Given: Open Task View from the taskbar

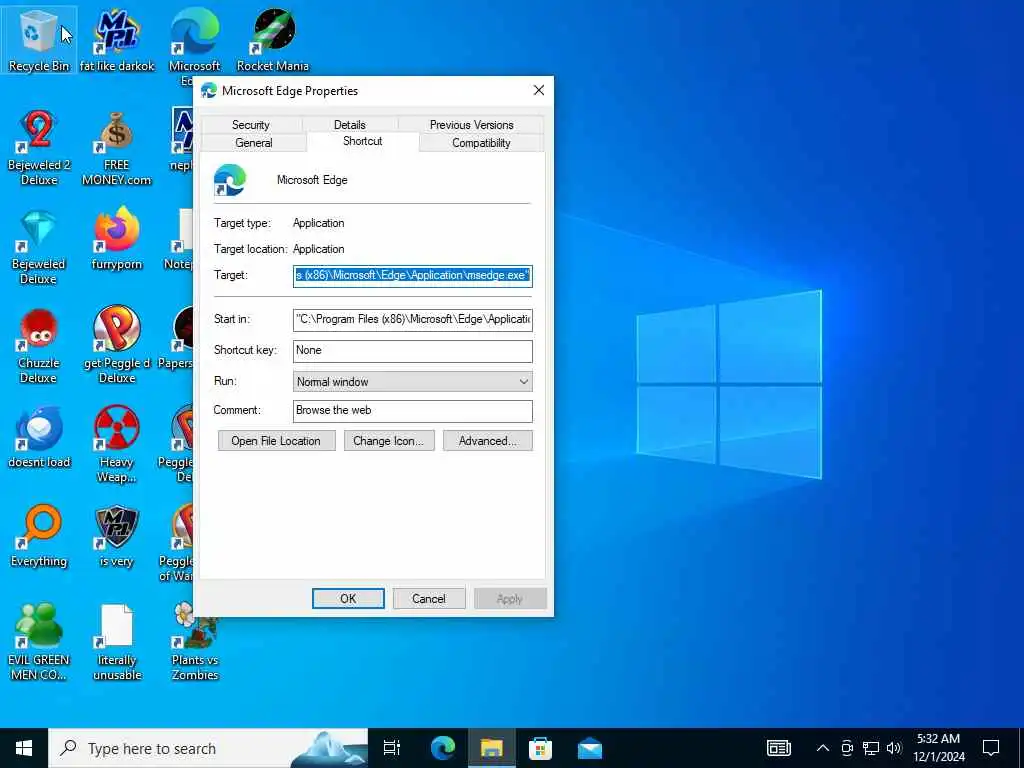Looking at the screenshot, I should 392,748.
